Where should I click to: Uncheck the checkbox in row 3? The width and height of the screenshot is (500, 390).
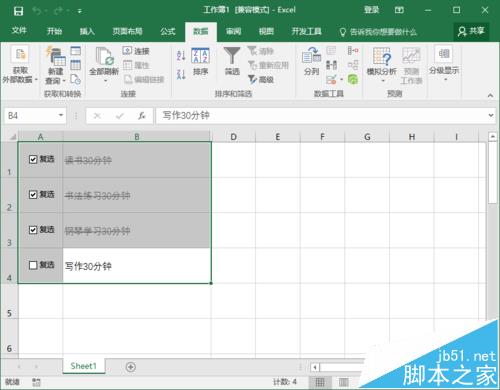(x=33, y=230)
